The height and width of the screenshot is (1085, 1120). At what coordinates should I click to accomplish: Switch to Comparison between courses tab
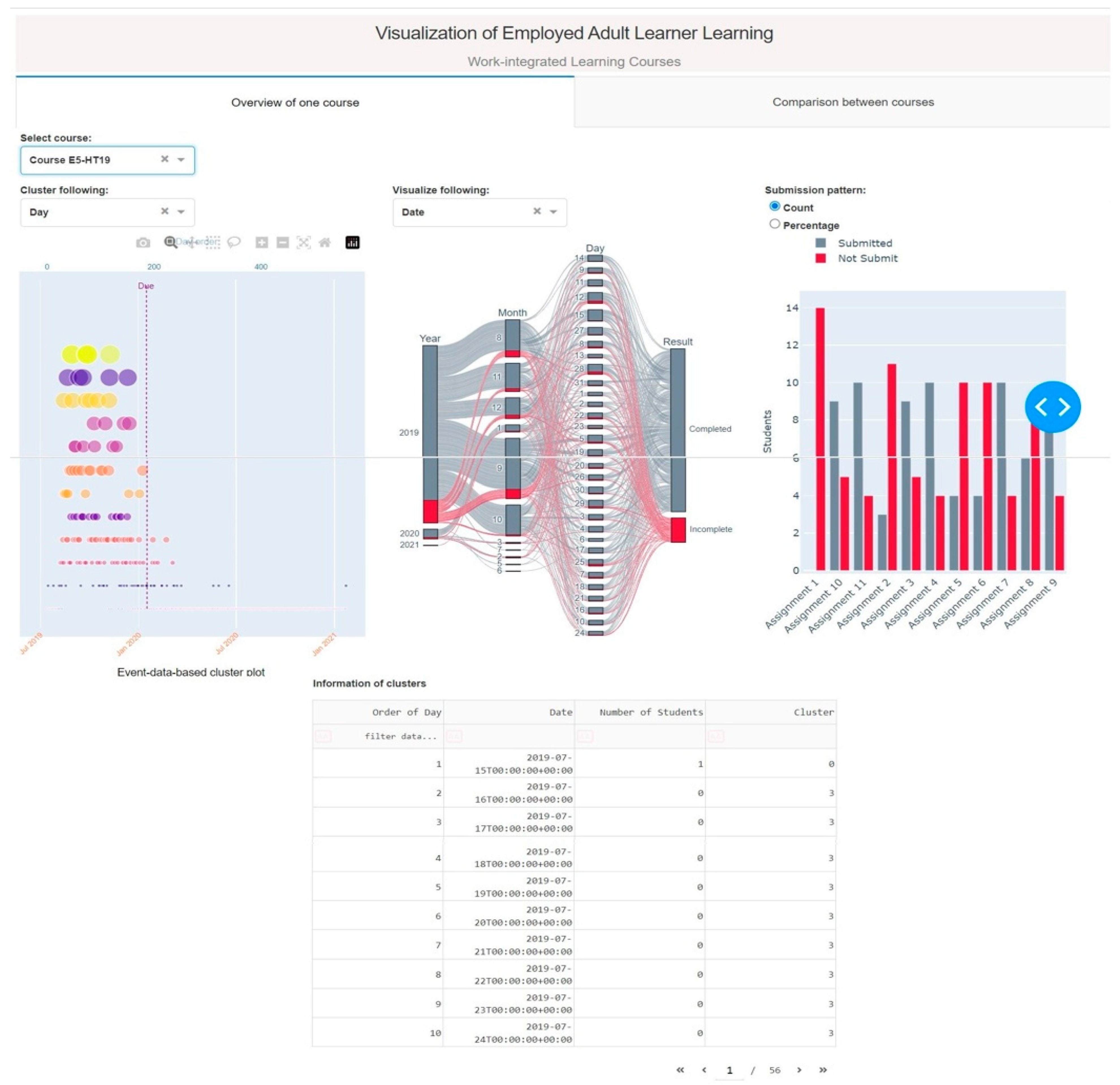coord(853,102)
